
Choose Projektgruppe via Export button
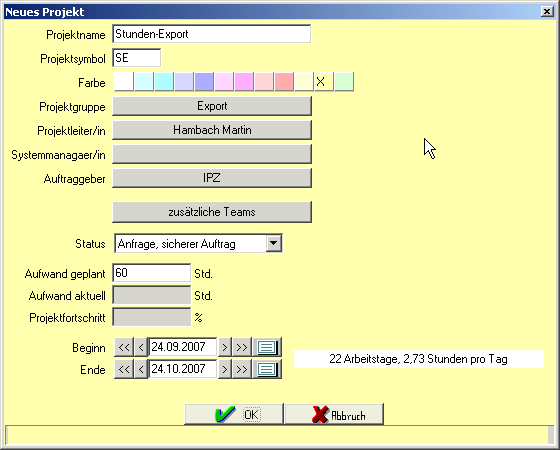pyautogui.click(x=212, y=106)
